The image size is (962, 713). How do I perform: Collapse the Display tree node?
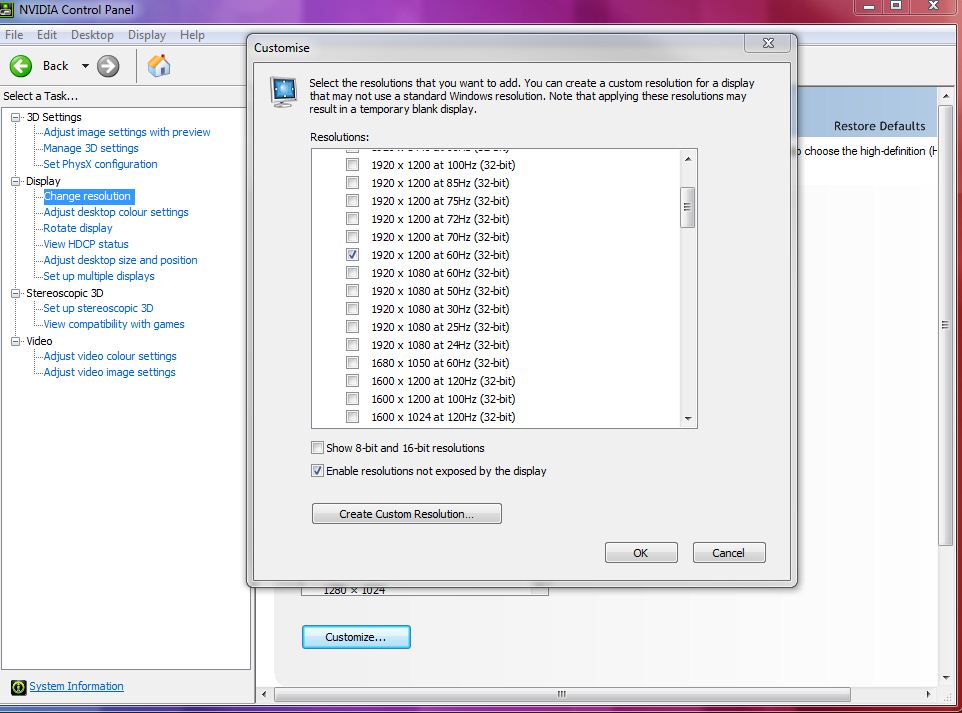click(x=16, y=181)
